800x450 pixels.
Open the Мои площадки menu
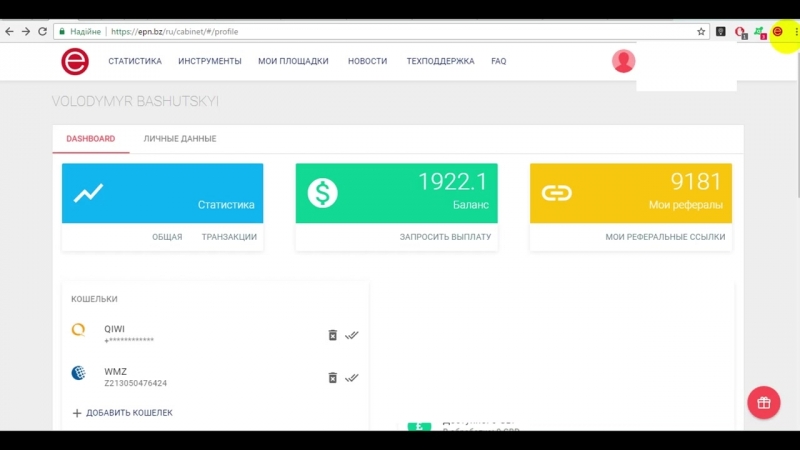tap(293, 61)
